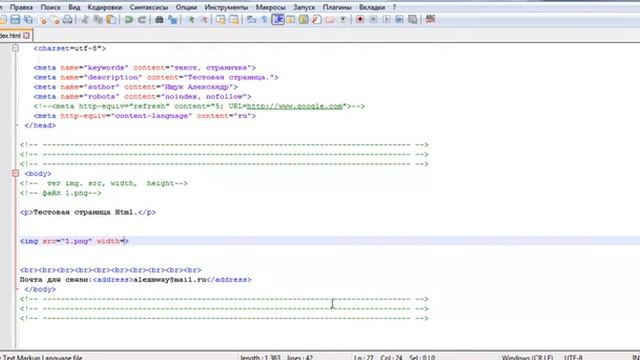Viewport: 640px width, 360px height.
Task: Place cursor in the img src="1.png" line
Action: (74, 241)
